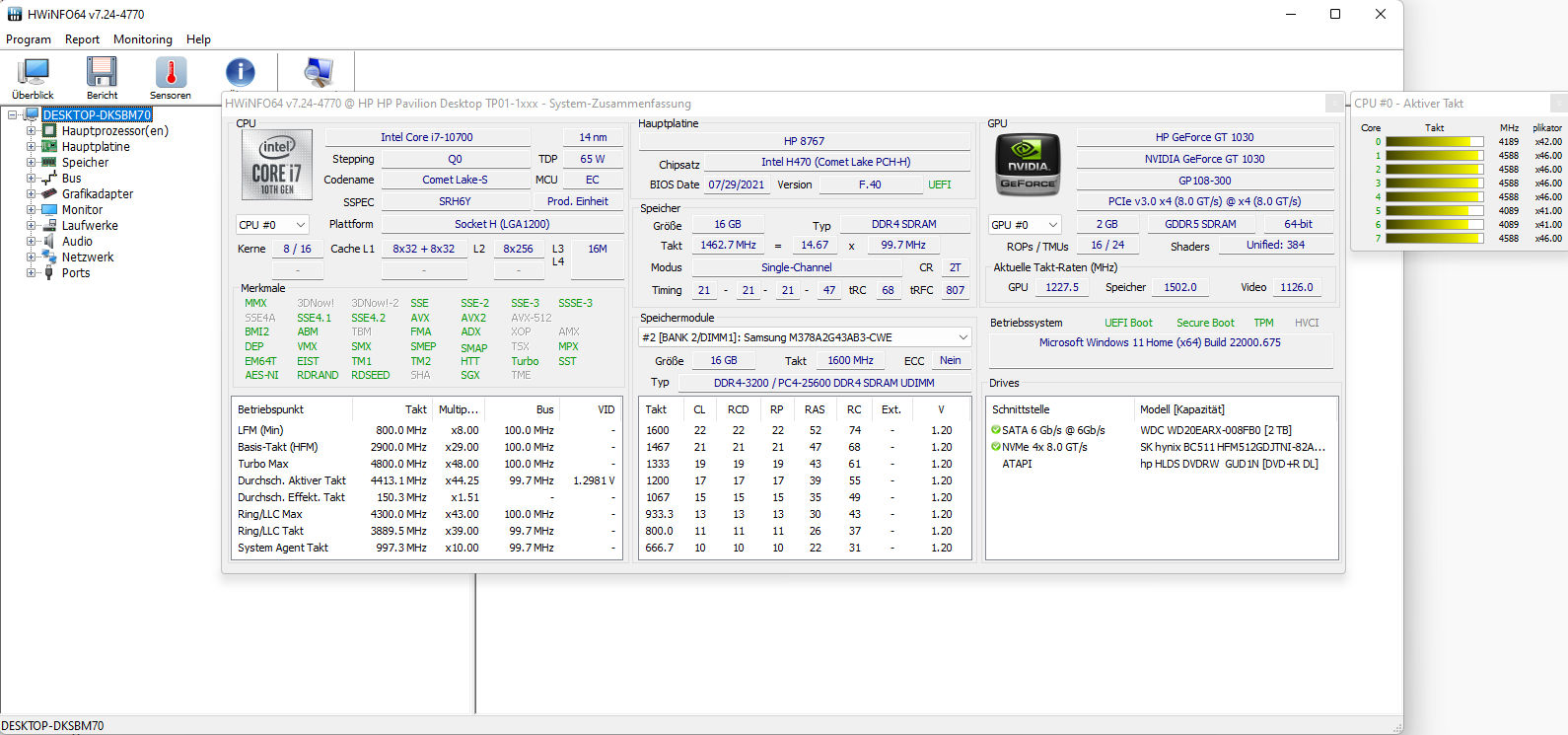Click the Intel H470 chipset field
Viewport: 1568px width, 735px height.
point(836,162)
